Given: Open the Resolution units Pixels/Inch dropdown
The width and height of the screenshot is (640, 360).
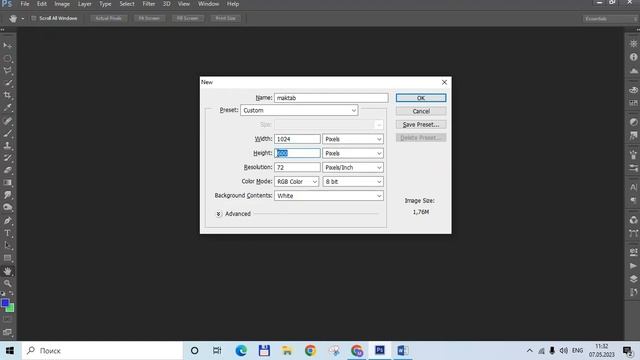Looking at the screenshot, I should click(353, 167).
